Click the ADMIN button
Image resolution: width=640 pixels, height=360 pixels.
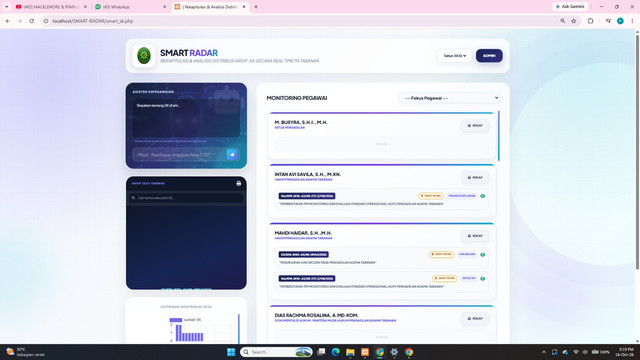(489, 56)
